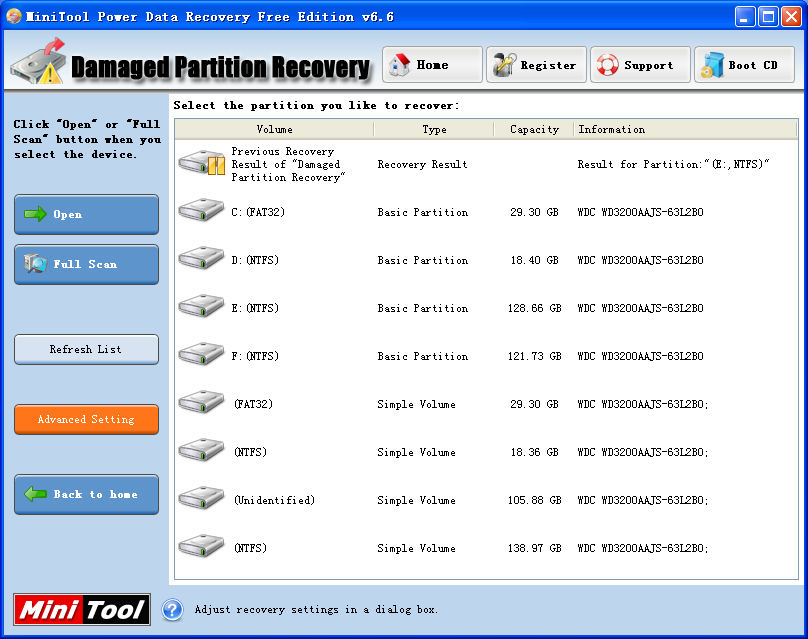The image size is (808, 639).
Task: Click the "Recovery Result" type cell
Action: pyautogui.click(x=422, y=164)
